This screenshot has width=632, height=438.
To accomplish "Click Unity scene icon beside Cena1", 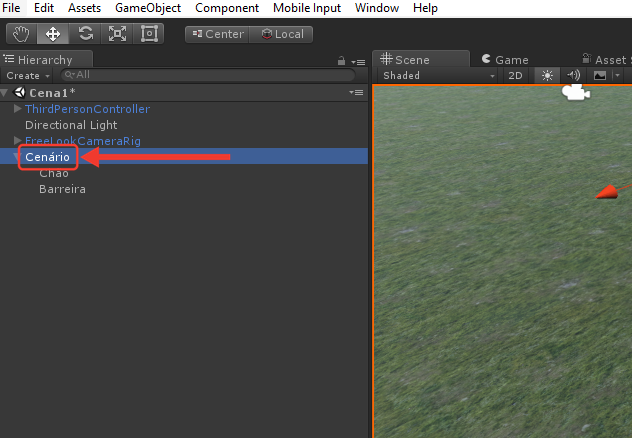I will [x=19, y=93].
